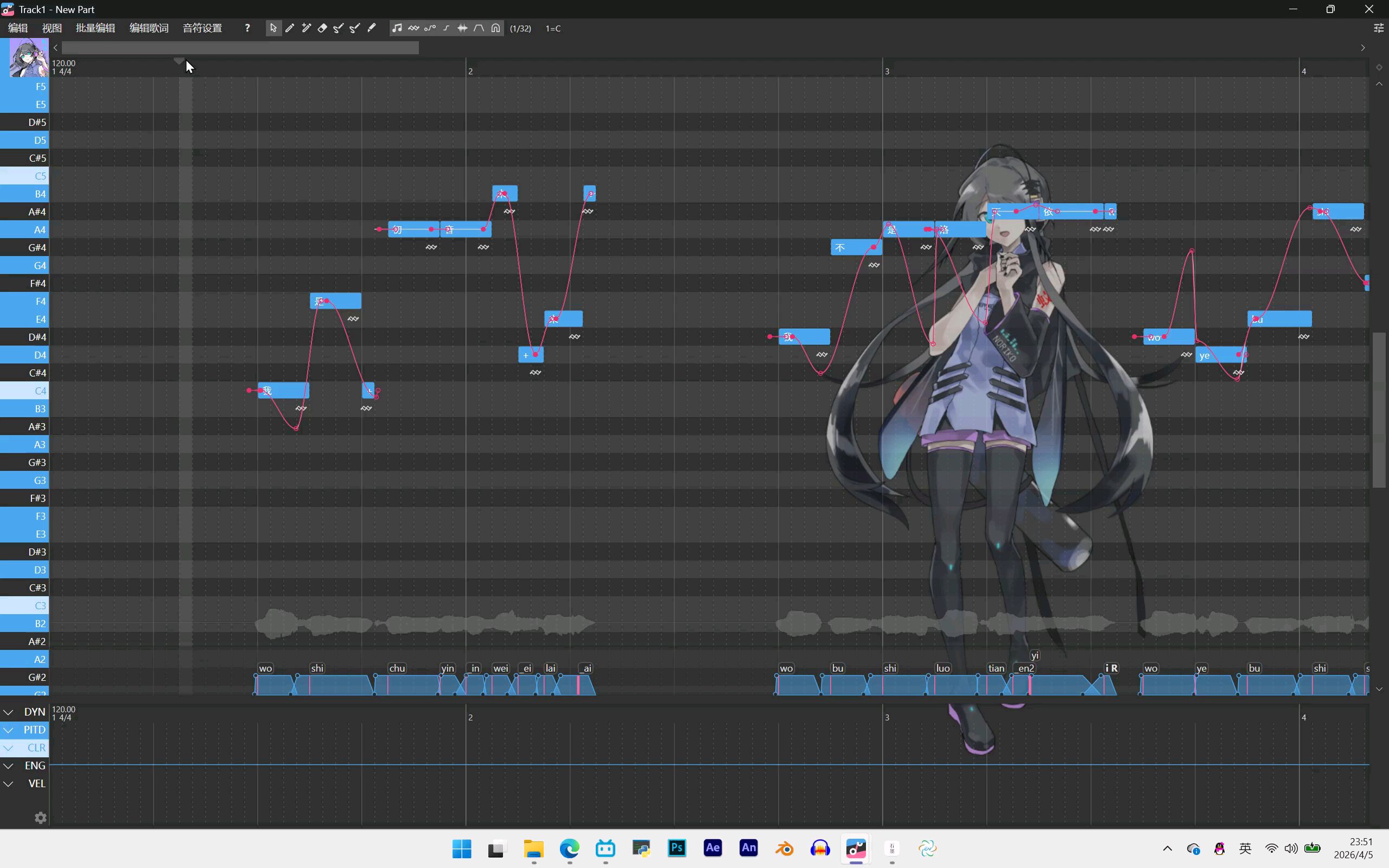Toggle the phoneme envelope display button
This screenshot has height=868, width=1389.
pos(479,28)
